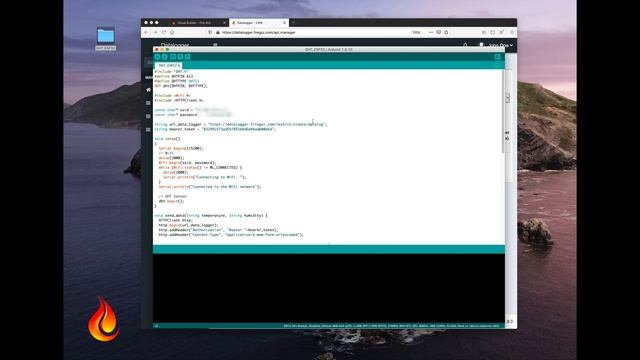Click the Firefox tracking protection shield
640x360 pixels.
pos(210,32)
